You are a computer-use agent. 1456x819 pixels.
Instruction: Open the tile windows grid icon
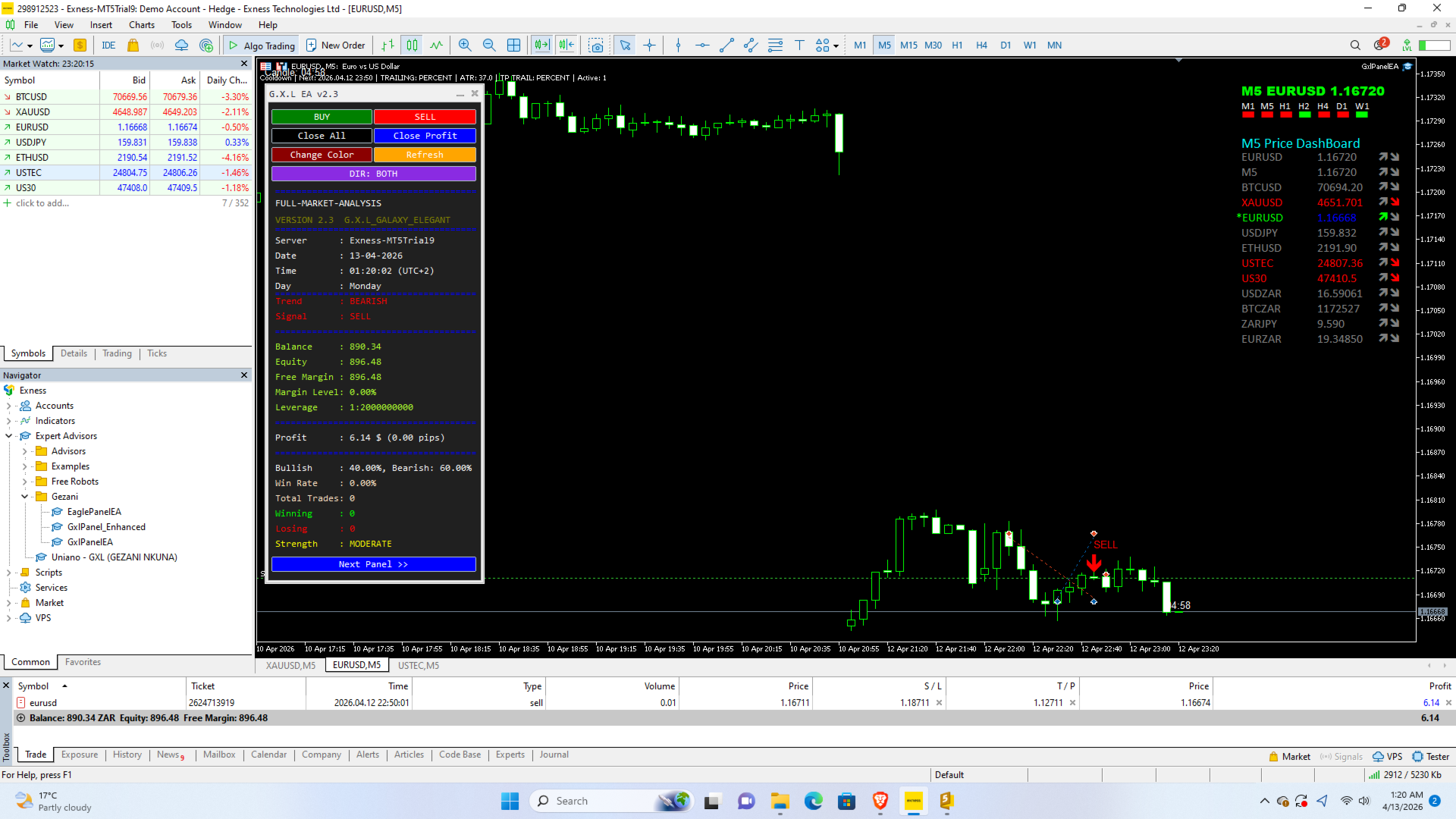click(513, 45)
